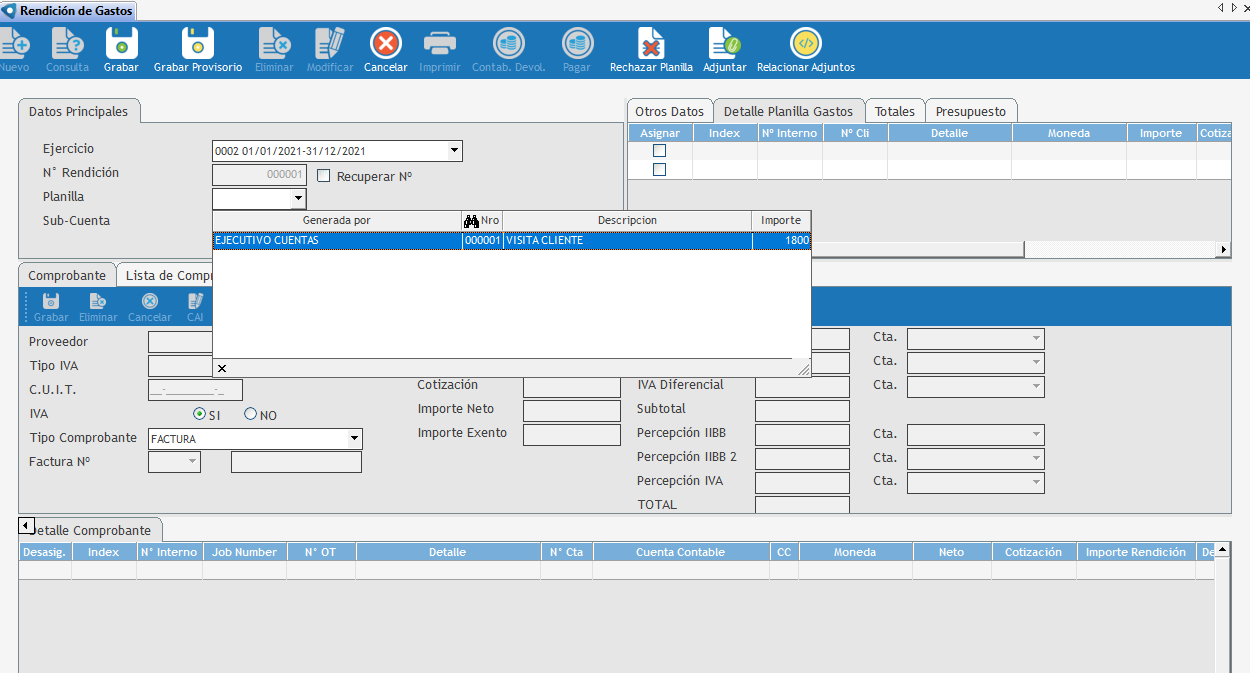Enable the Recuperar Nº checkbox

pos(323,176)
